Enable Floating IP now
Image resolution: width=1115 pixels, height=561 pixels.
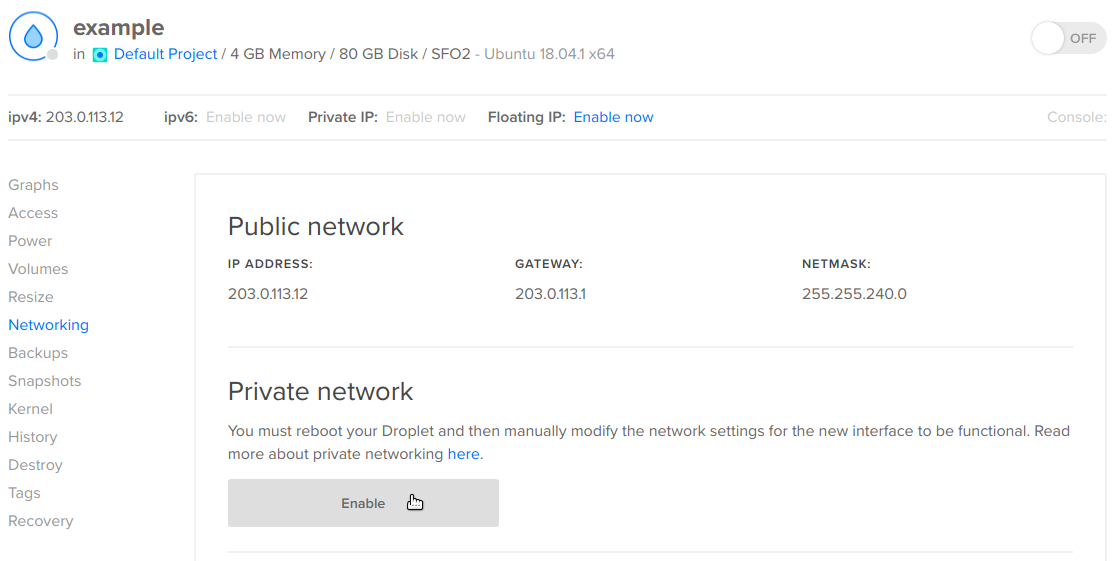(613, 117)
